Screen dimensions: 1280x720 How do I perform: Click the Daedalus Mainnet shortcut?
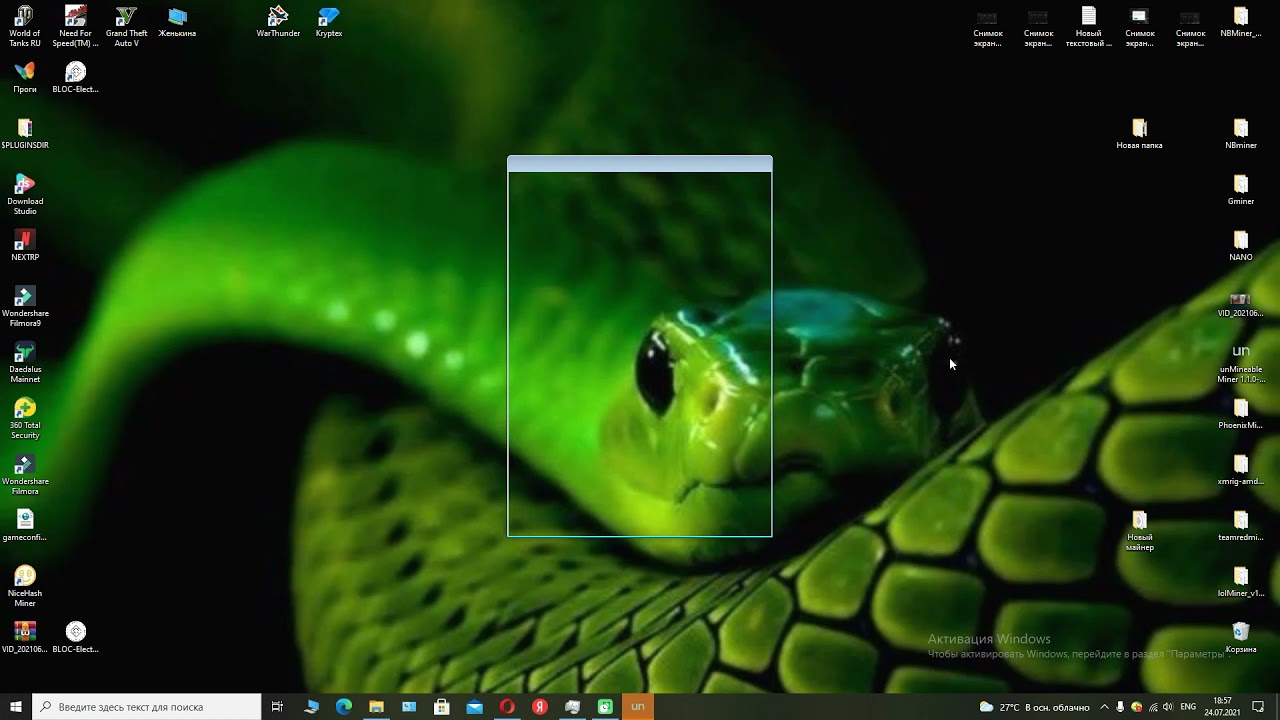[25, 362]
